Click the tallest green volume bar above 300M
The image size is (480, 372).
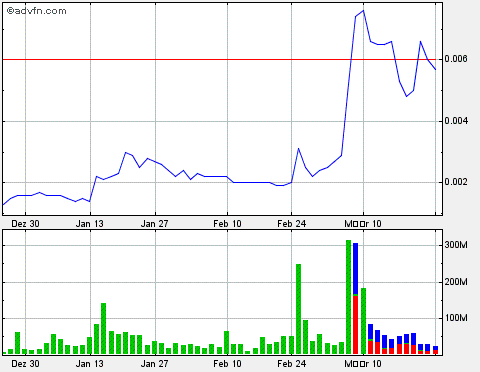pyautogui.click(x=349, y=297)
